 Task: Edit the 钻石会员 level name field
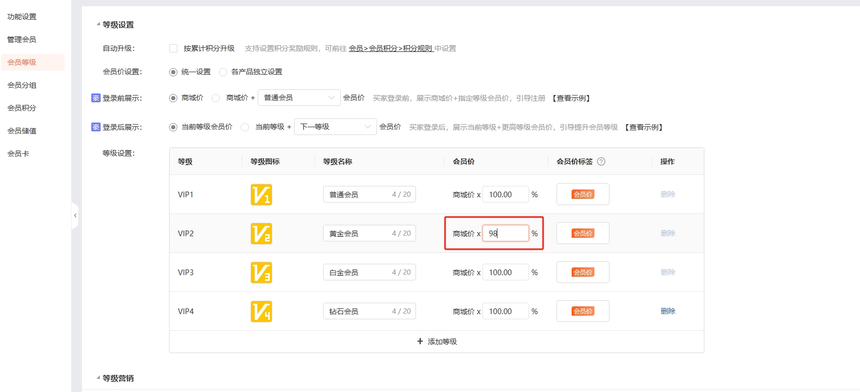(x=369, y=311)
